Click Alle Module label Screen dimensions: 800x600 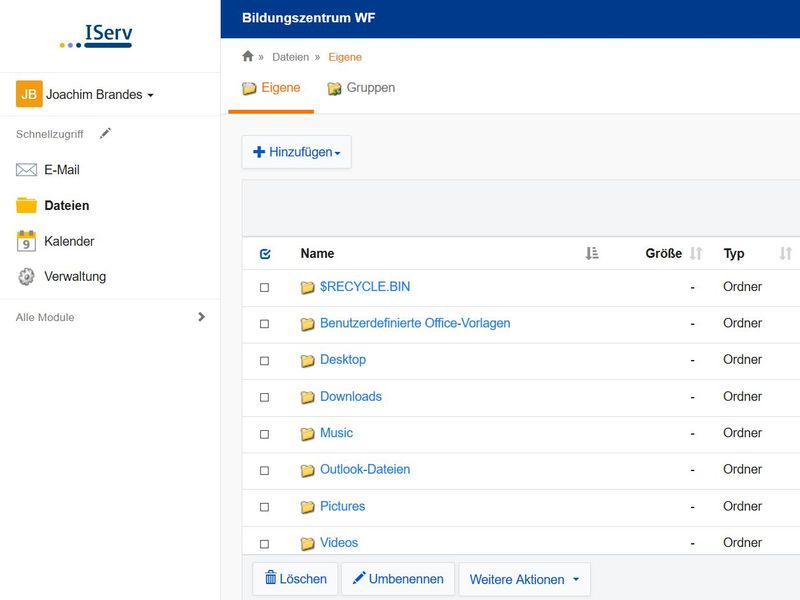(x=45, y=317)
